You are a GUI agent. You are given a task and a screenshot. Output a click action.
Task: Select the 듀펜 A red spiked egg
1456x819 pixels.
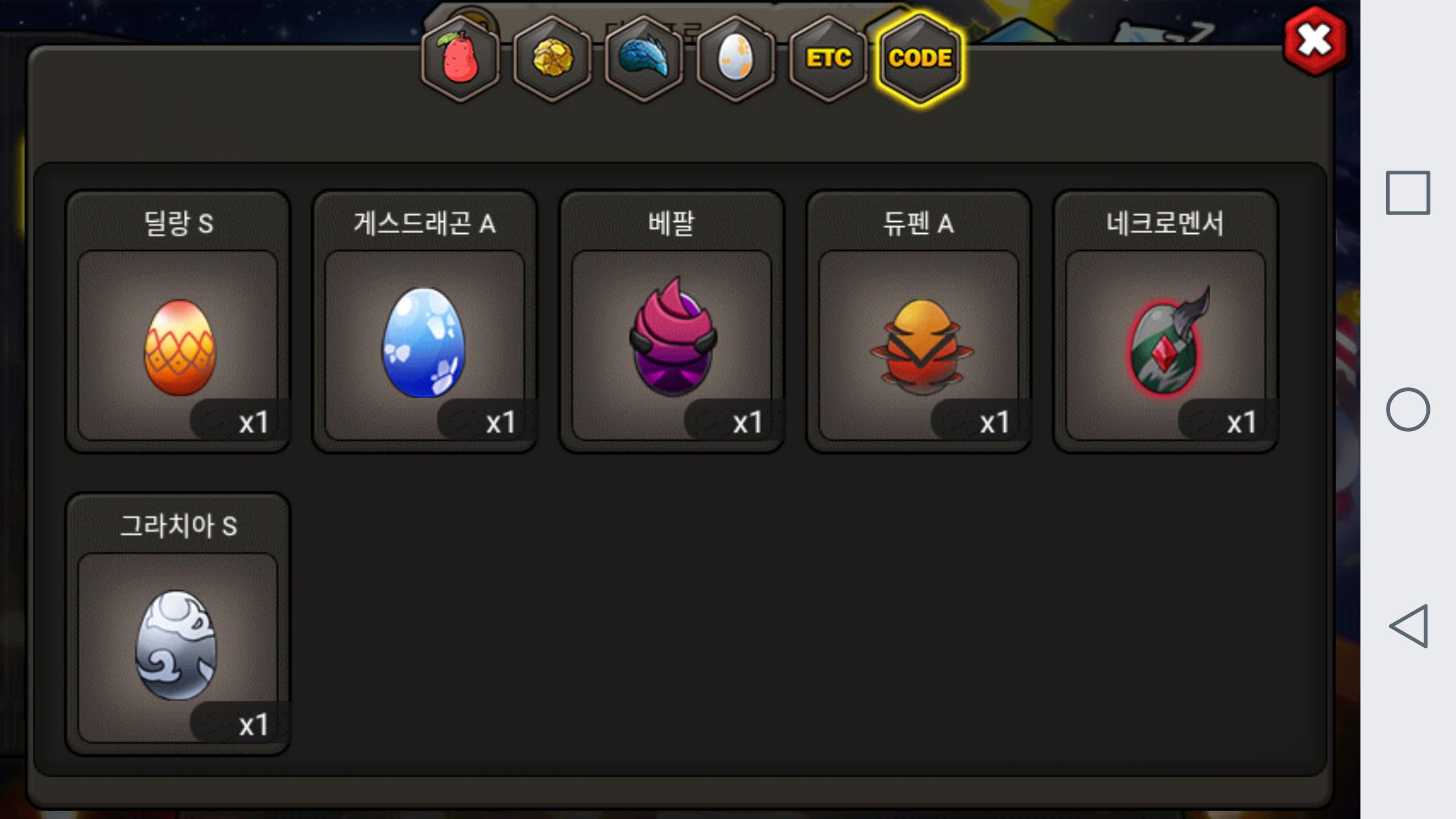tap(919, 346)
